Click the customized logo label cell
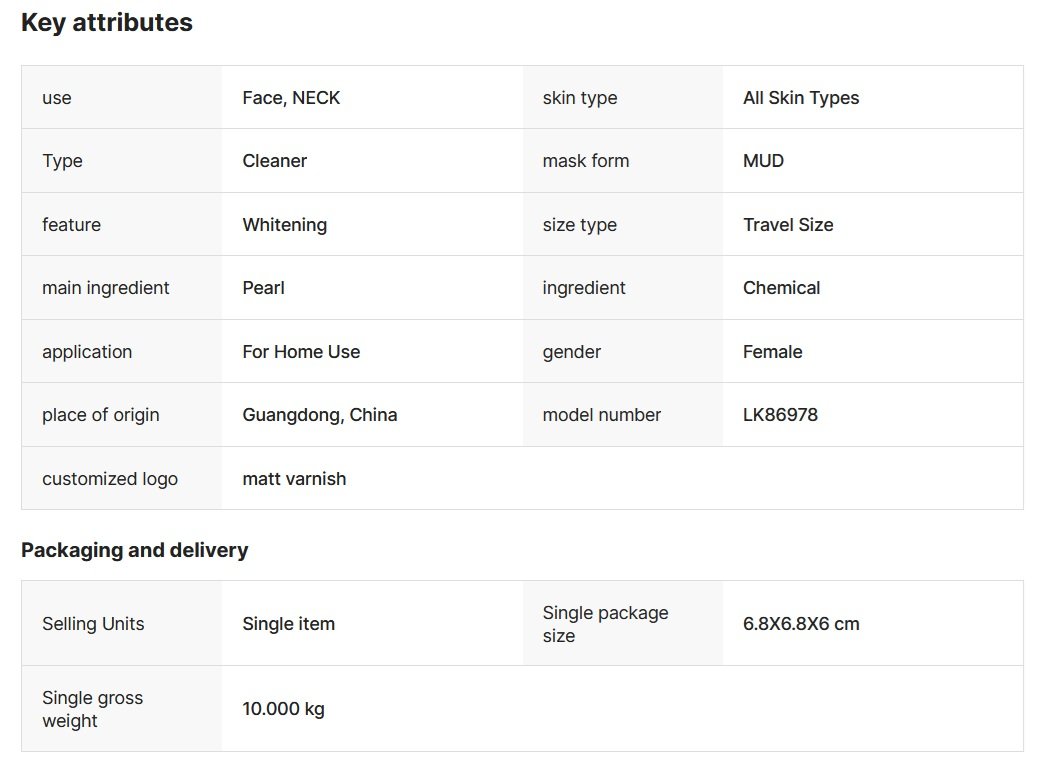 [x=110, y=479]
